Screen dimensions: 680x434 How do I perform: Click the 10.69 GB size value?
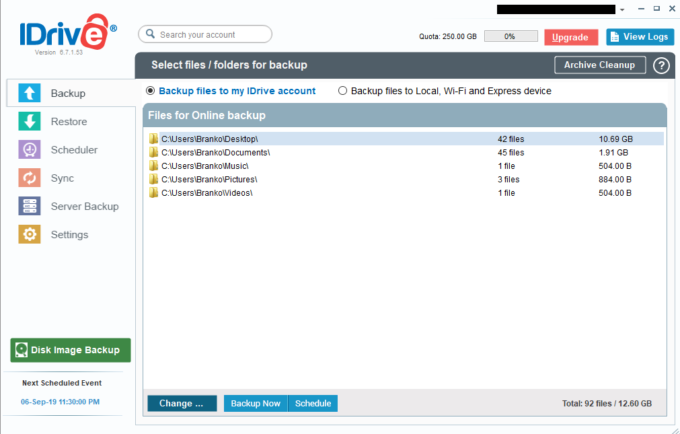(615, 139)
